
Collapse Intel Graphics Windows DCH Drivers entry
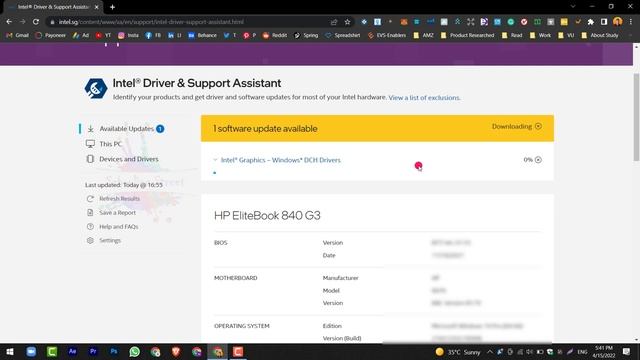click(216, 160)
